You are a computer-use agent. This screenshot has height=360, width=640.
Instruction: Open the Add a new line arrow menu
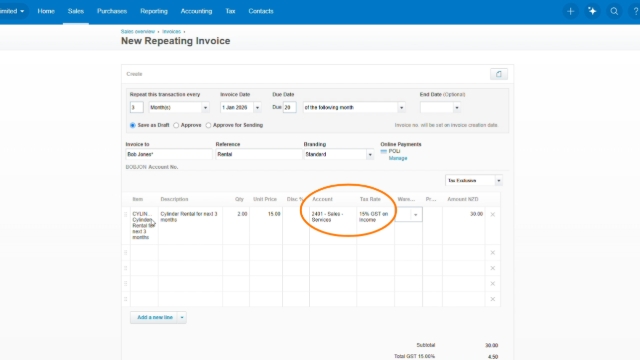[x=182, y=318]
